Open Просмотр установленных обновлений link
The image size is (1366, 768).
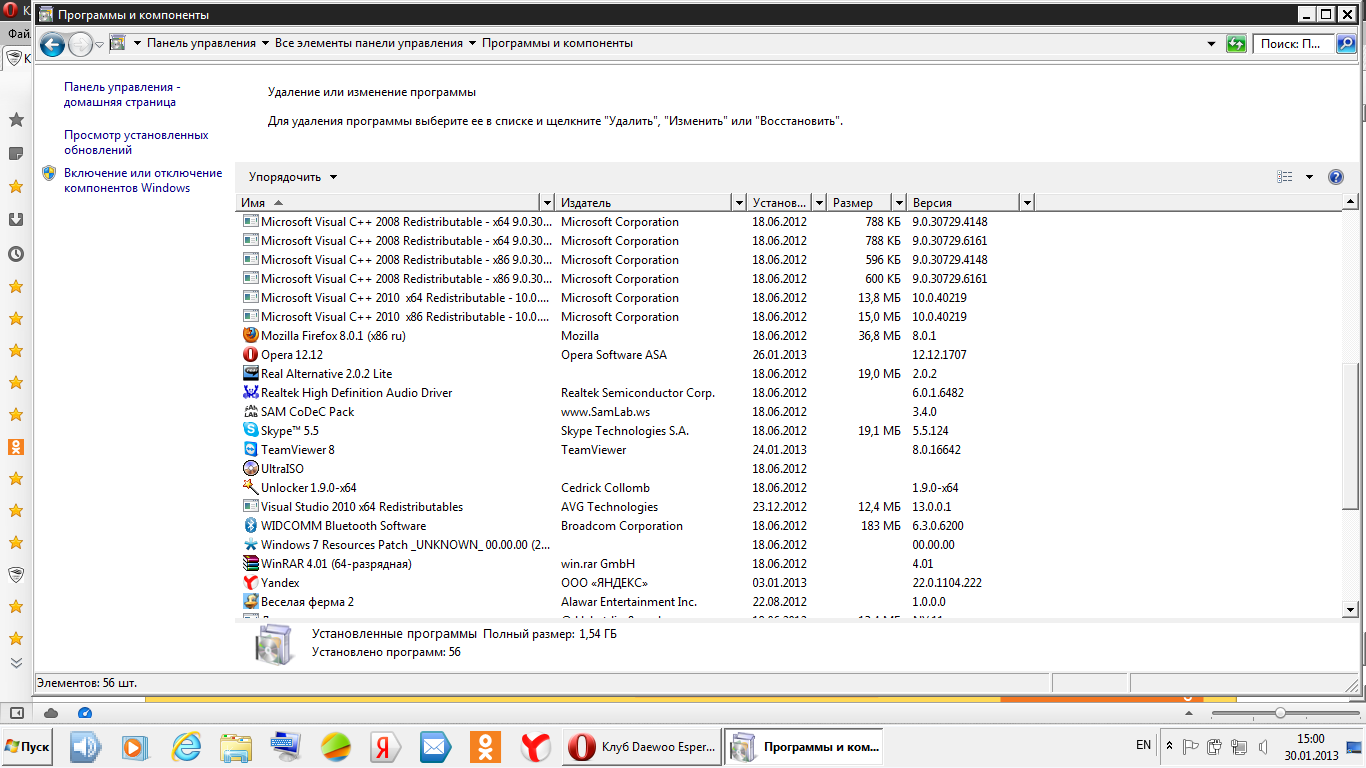click(x=136, y=142)
